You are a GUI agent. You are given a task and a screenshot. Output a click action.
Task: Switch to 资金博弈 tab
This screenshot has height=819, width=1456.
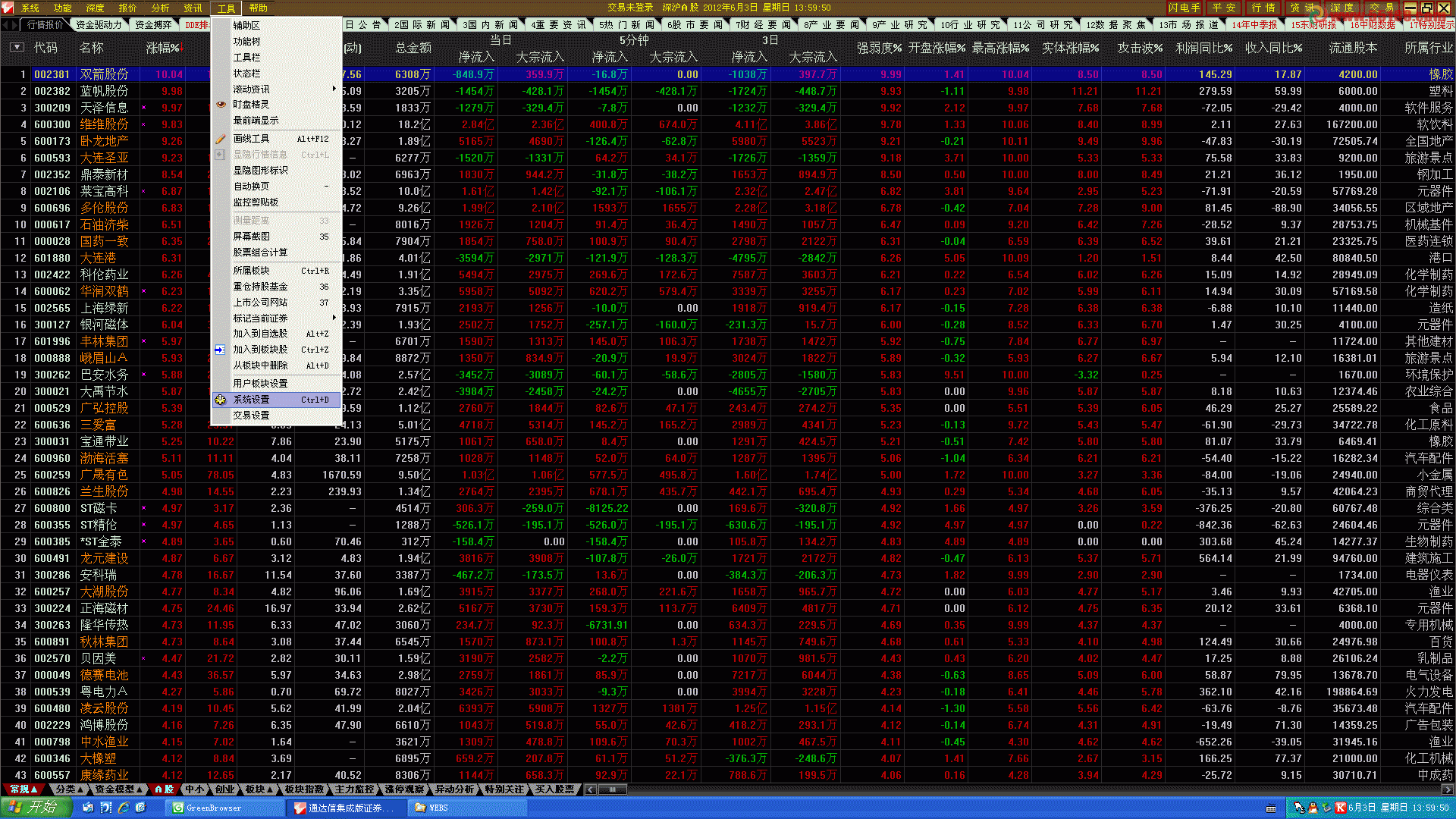coord(153,25)
